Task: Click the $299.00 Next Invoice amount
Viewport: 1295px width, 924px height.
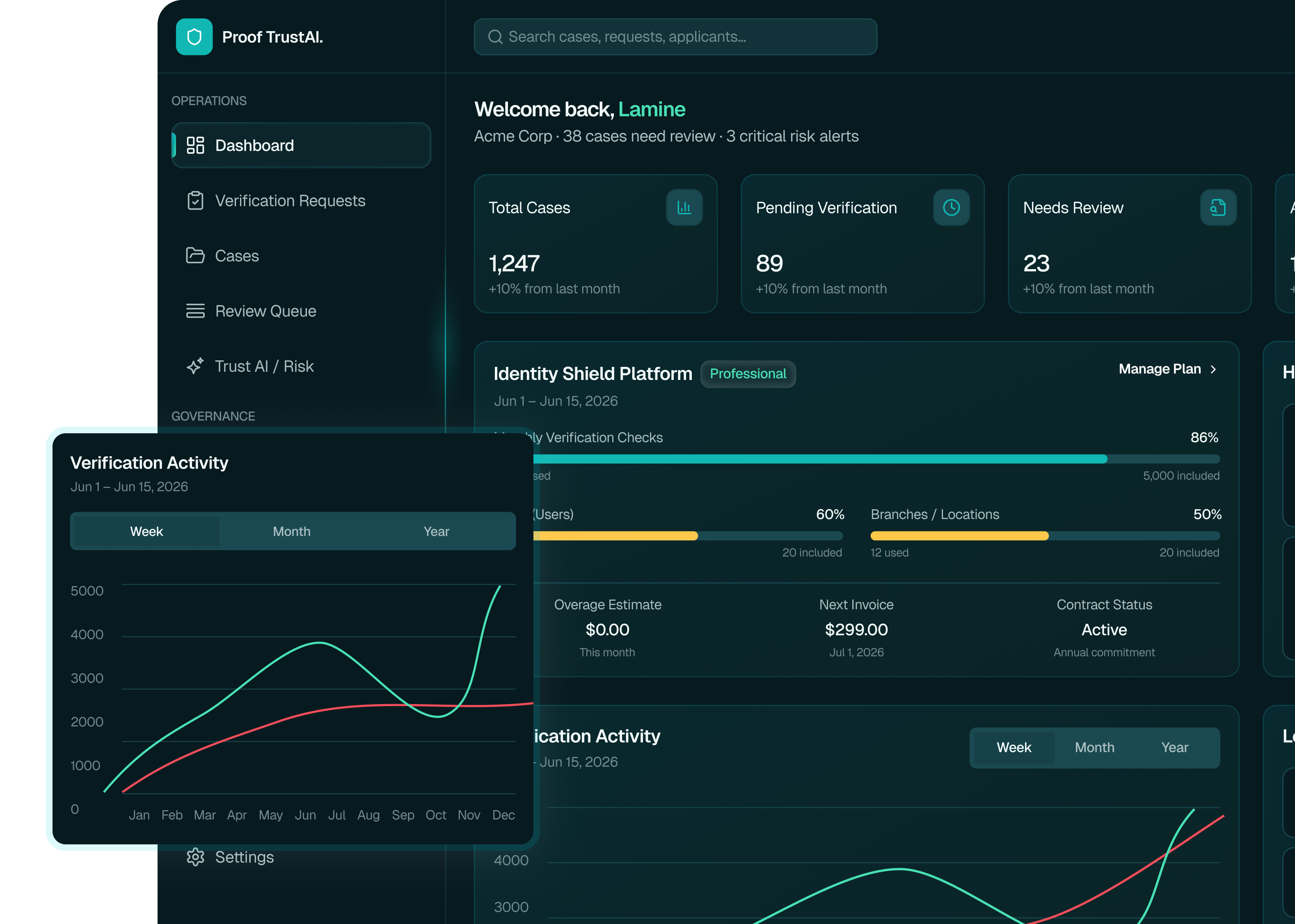Action: 856,630
